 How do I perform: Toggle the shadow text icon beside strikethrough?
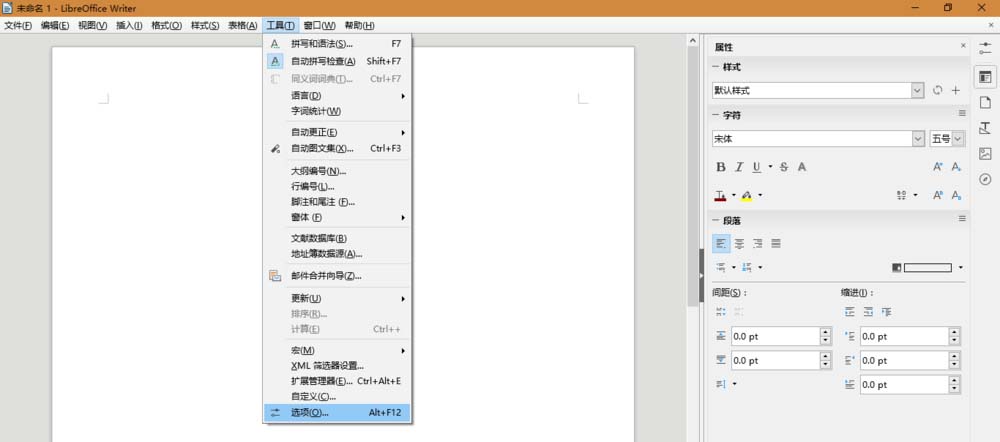(802, 167)
